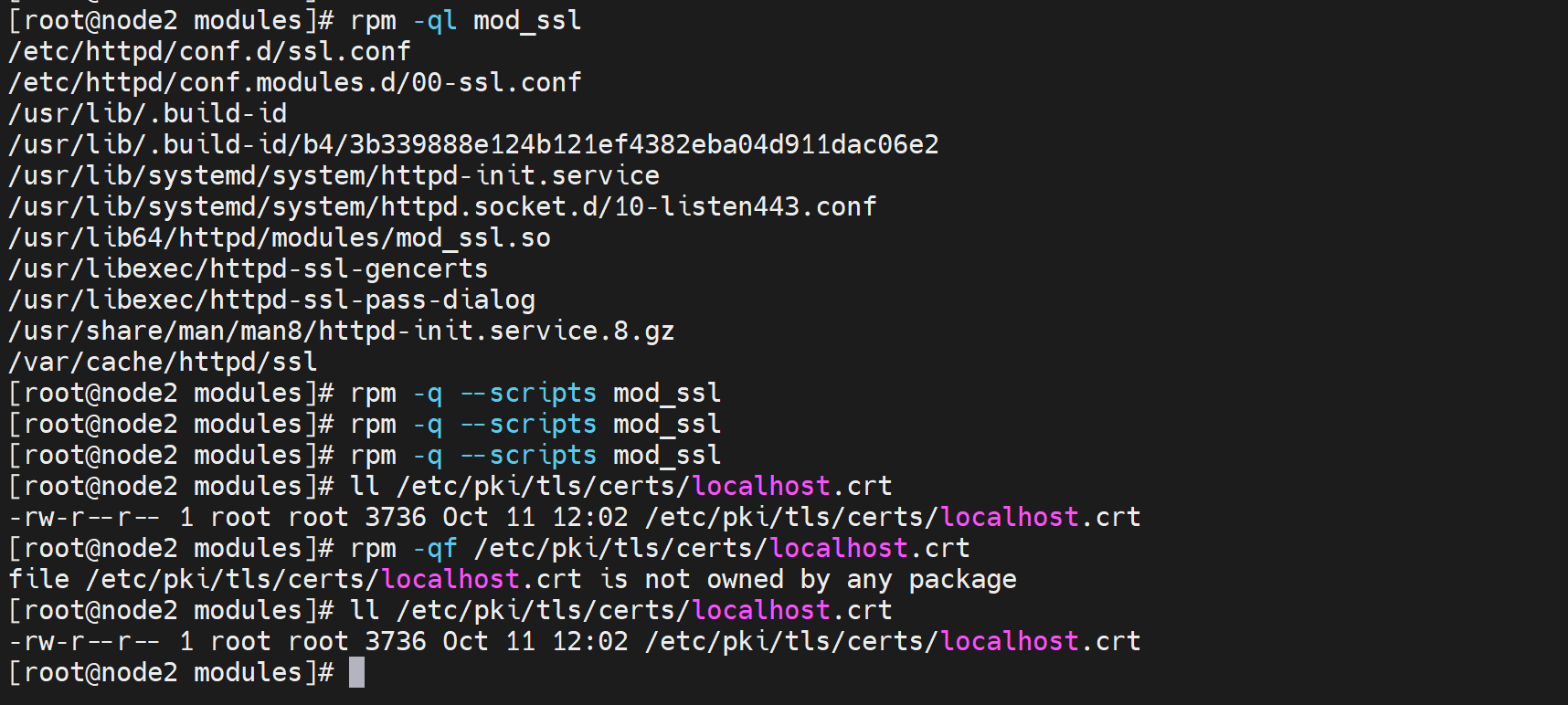Click the systemd httpd-init.service unit path
Image resolution: width=1568 pixels, height=705 pixels.
tap(334, 175)
